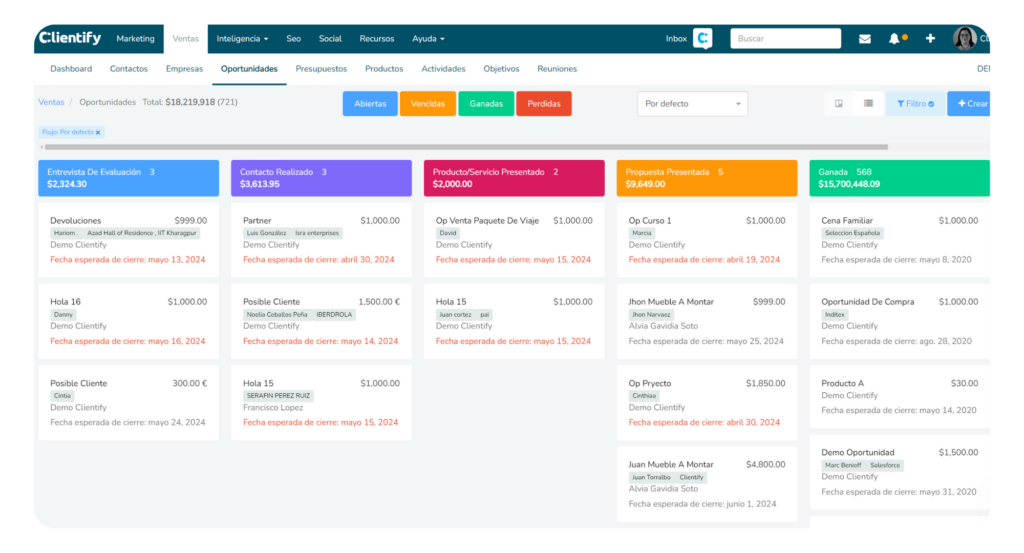Screen dimensions: 1024x553
Task: Open the Inteligencia dropdown menu
Action: click(242, 39)
